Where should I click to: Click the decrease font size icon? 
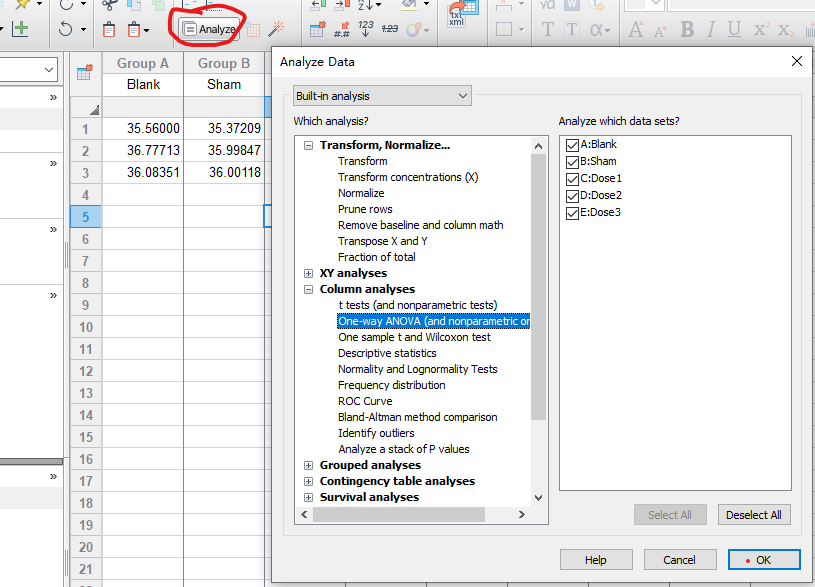coord(660,31)
